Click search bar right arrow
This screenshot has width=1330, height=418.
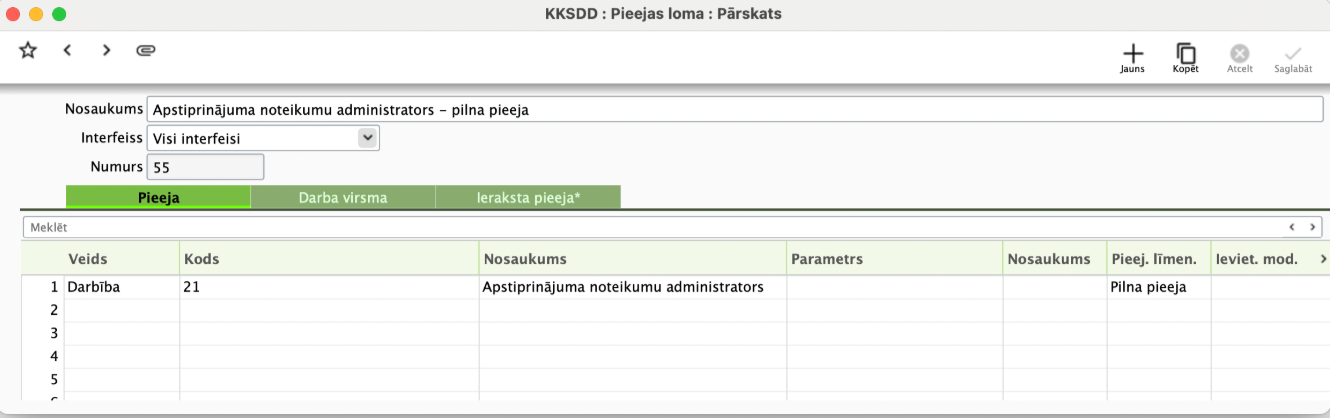1312,227
